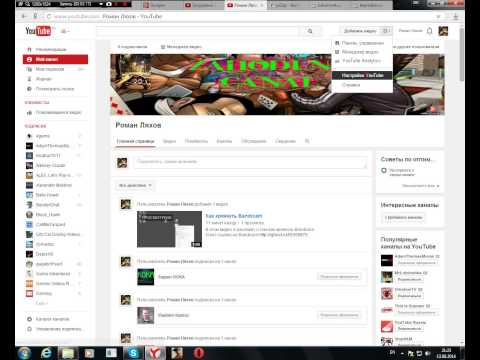Click the Gaming subscription icon in sidebar
Screen dimensions: 480x360
29,293
